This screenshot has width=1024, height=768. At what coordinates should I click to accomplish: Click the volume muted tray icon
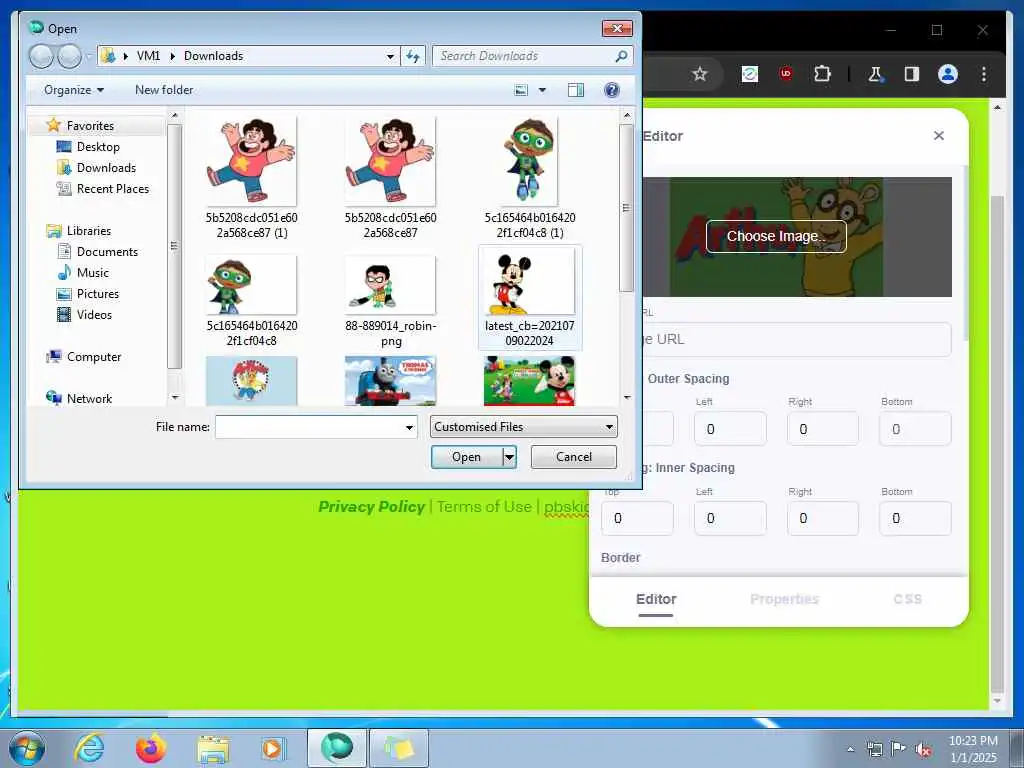923,749
